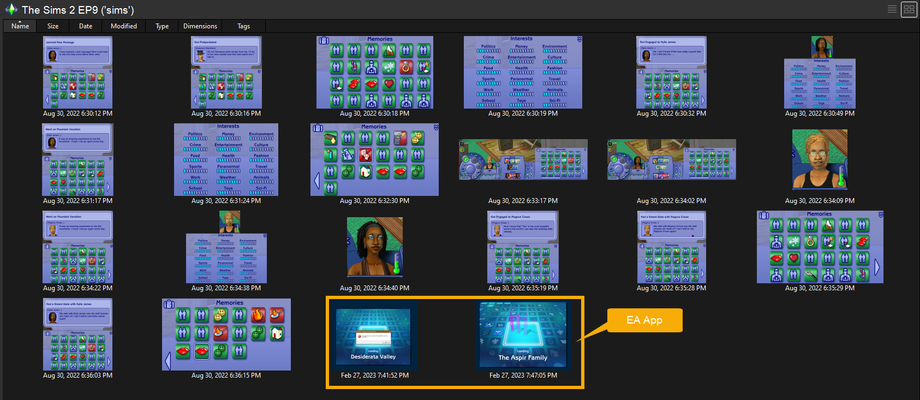
Task: Select the thumbnail from 6:30:32 PM
Action: tap(671, 72)
